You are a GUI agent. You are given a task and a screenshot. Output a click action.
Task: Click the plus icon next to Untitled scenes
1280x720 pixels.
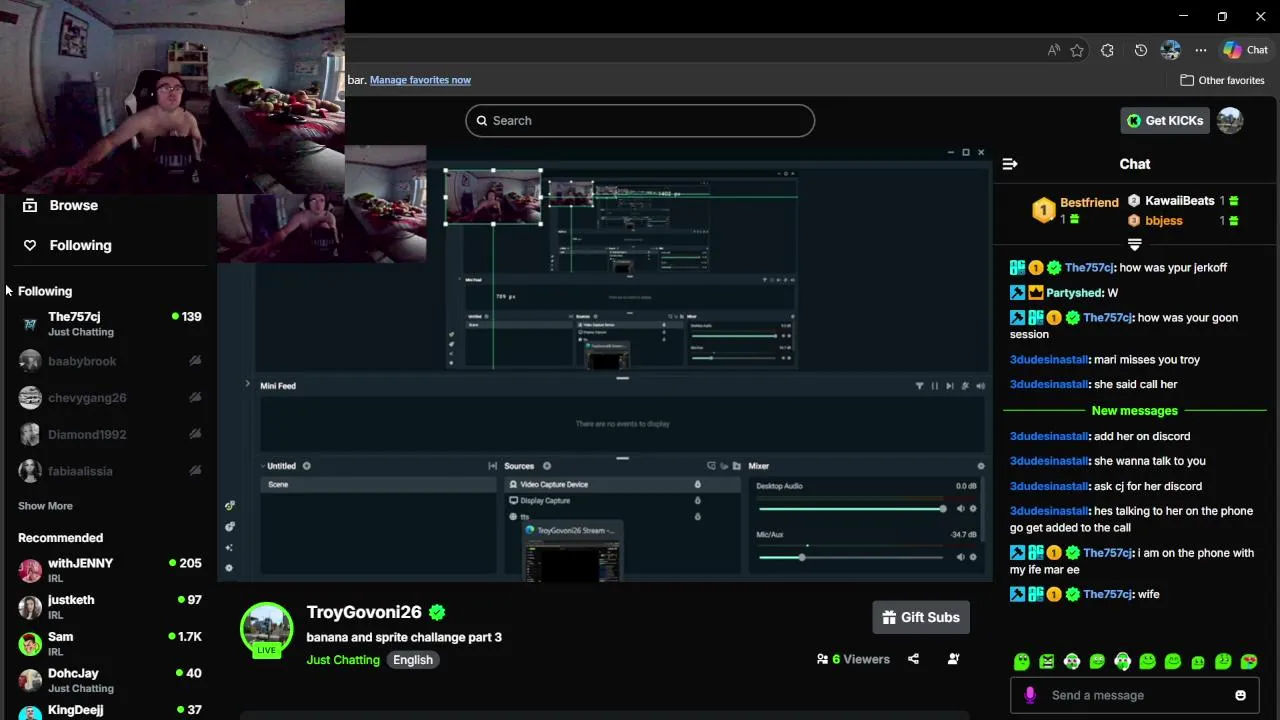point(307,466)
